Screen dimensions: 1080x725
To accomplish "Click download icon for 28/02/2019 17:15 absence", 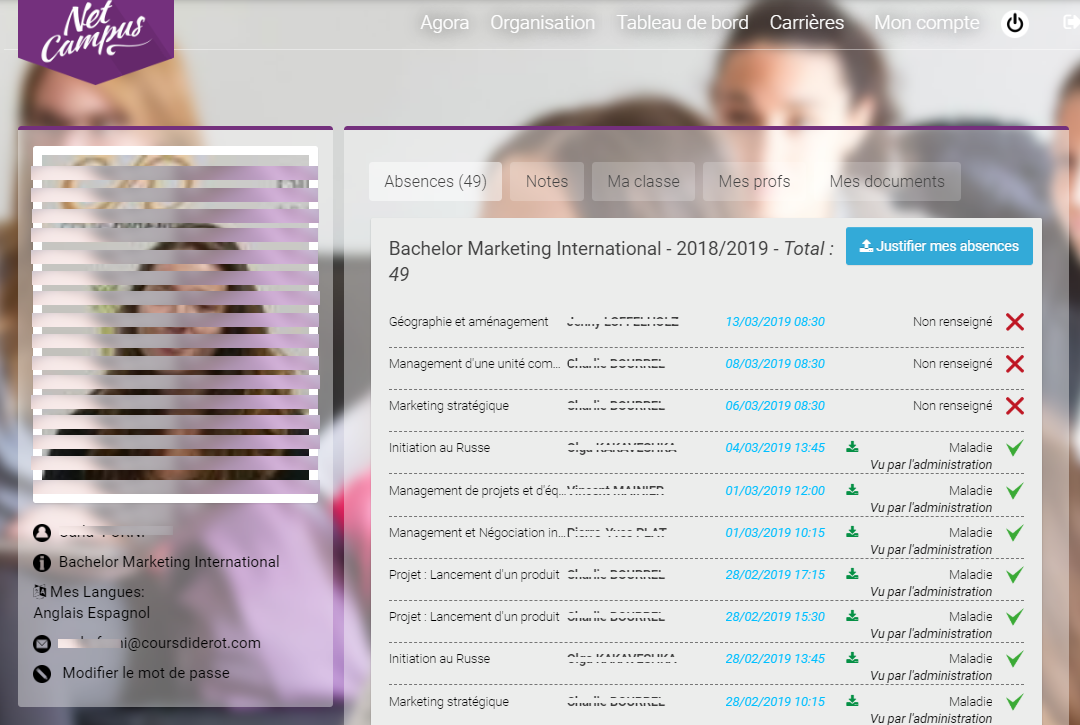I will [x=852, y=574].
